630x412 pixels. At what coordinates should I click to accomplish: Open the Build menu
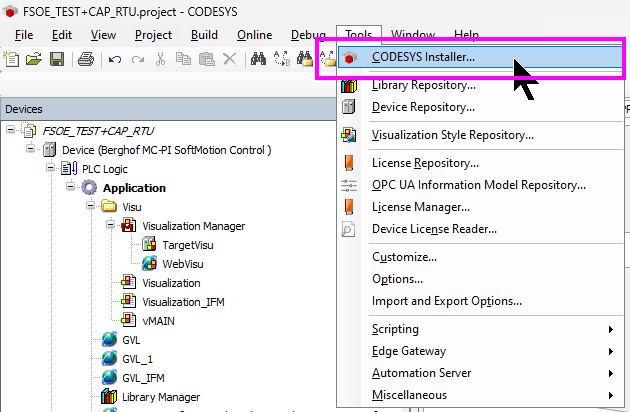coord(205,35)
